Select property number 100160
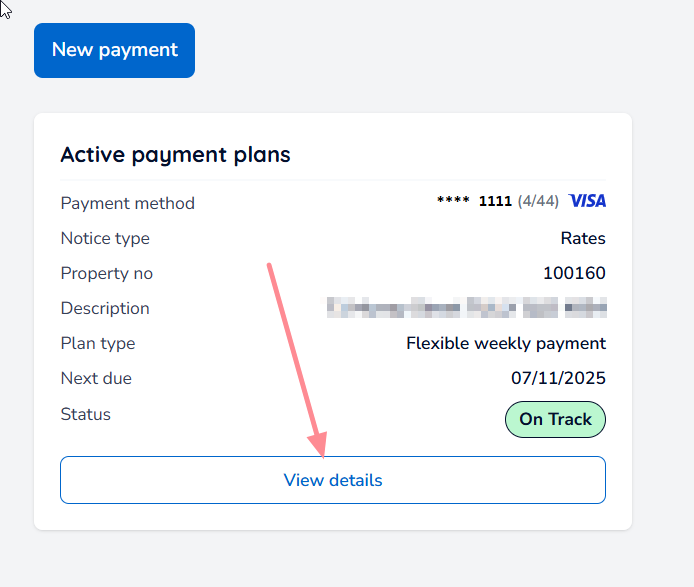Viewport: 694px width, 587px height. (574, 273)
